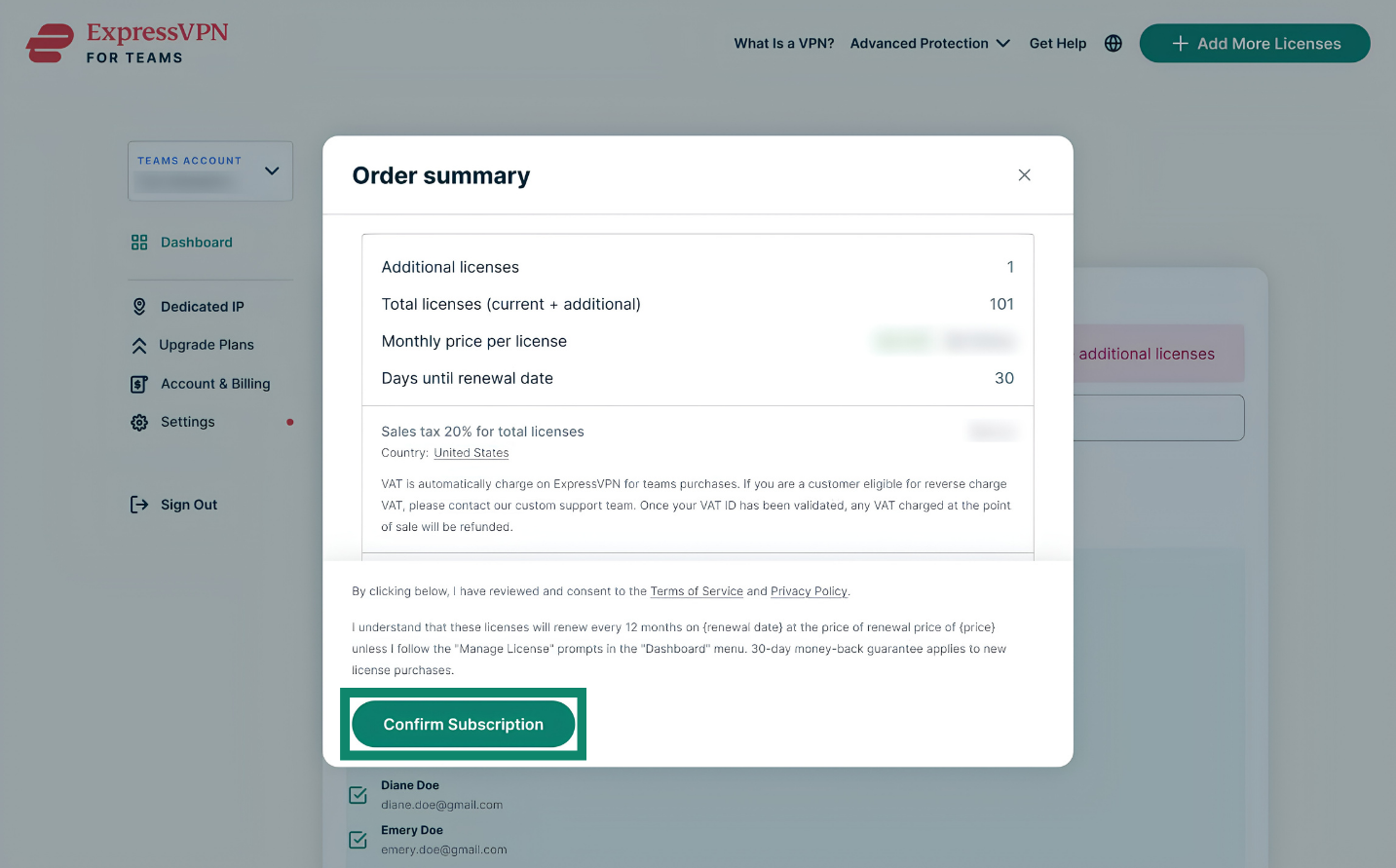
Task: Click the Dashboard grid icon
Action: pos(139,243)
